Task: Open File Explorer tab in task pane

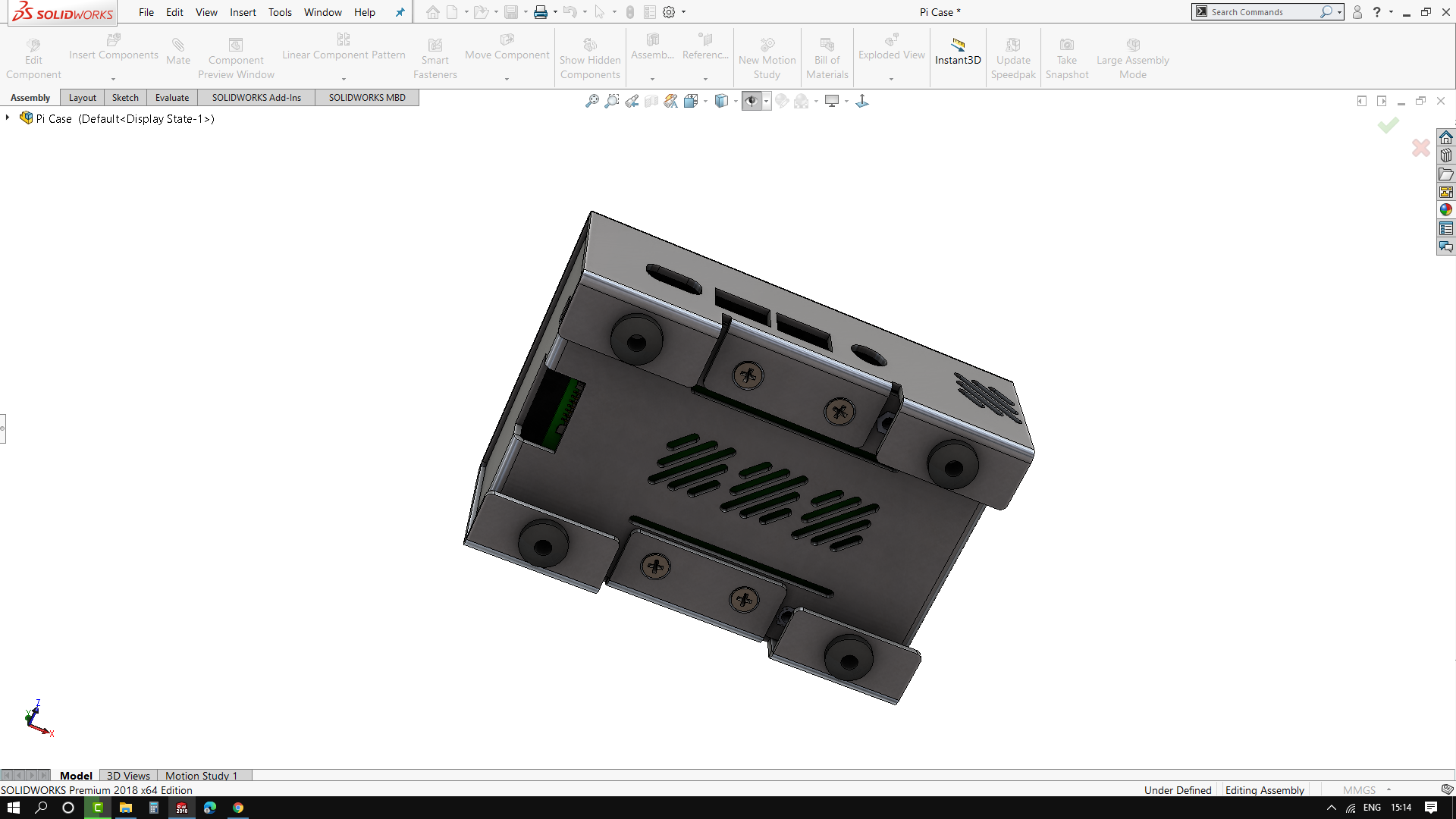Action: tap(1446, 174)
